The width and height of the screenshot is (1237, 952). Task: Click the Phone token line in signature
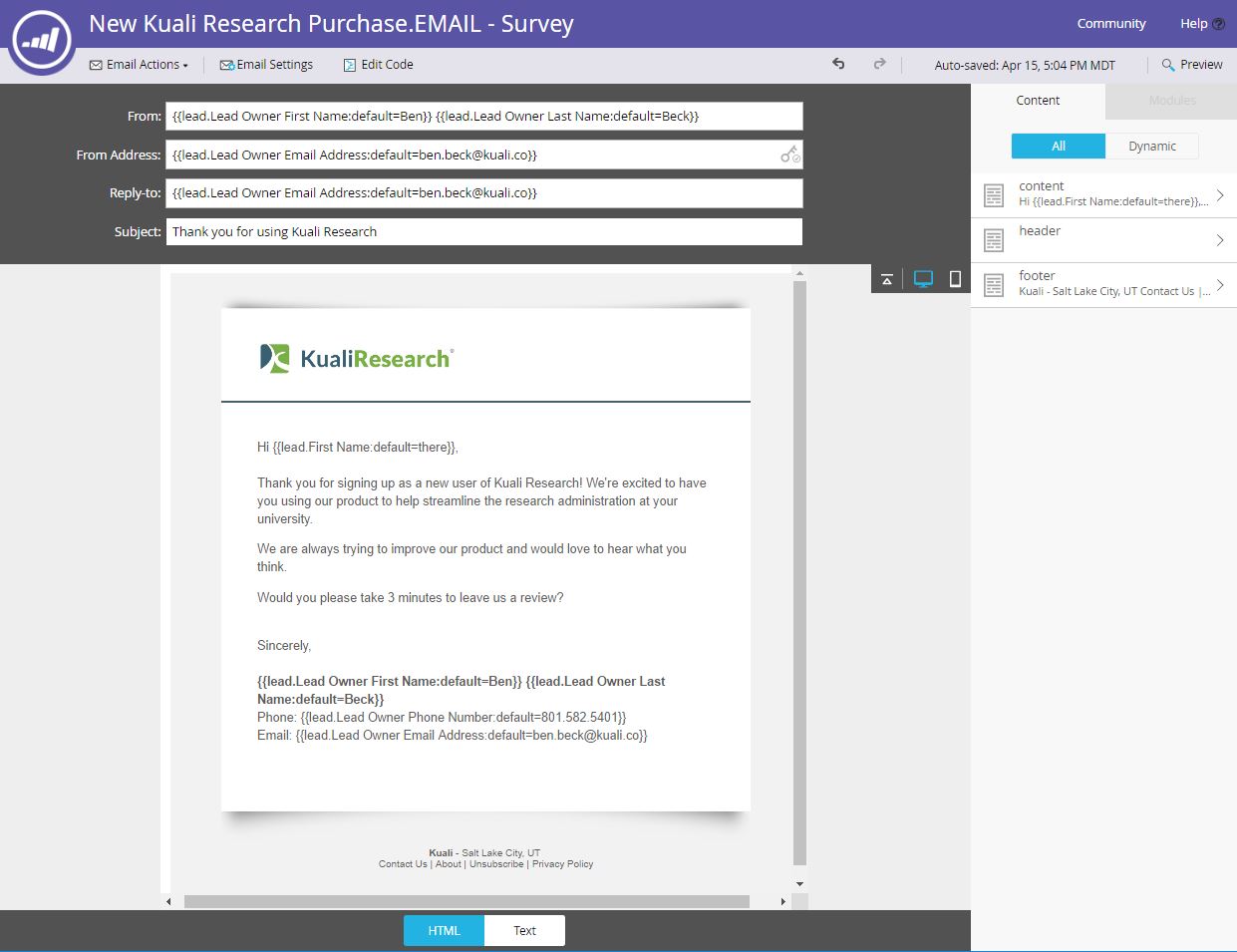click(442, 718)
